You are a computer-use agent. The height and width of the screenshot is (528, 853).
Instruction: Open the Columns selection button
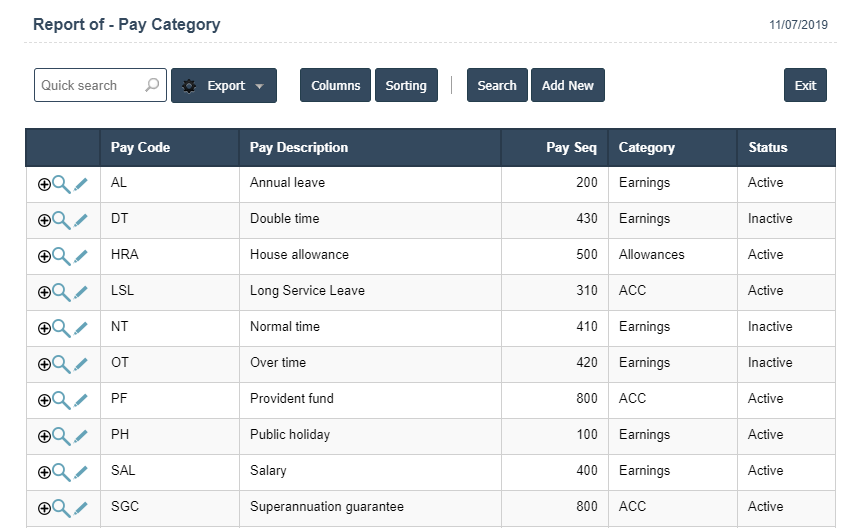[335, 86]
